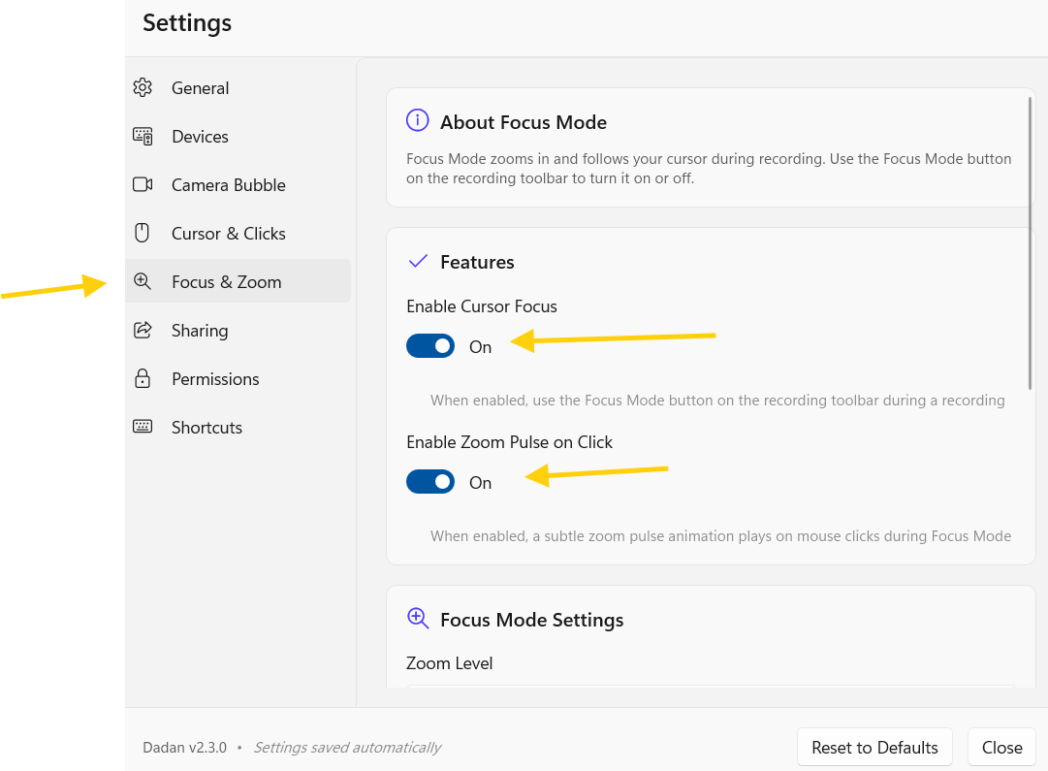Click the 'Focus Mode Settings' heading
Screen dimensions: 1048x771
click(x=531, y=619)
